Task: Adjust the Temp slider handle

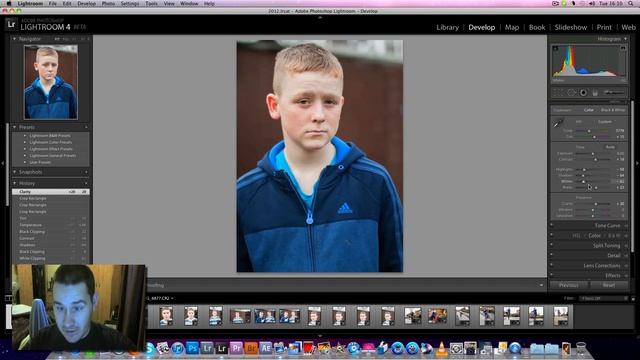Action: [589, 131]
